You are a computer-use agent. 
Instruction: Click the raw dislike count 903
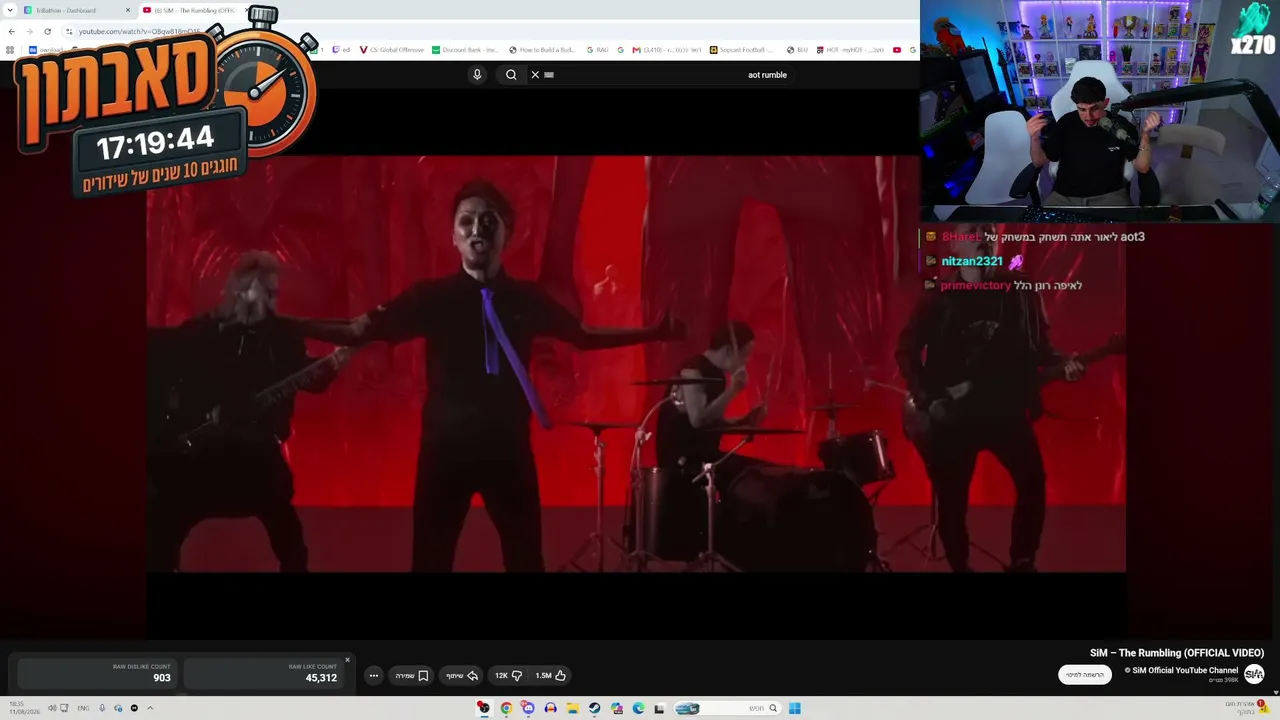click(162, 678)
